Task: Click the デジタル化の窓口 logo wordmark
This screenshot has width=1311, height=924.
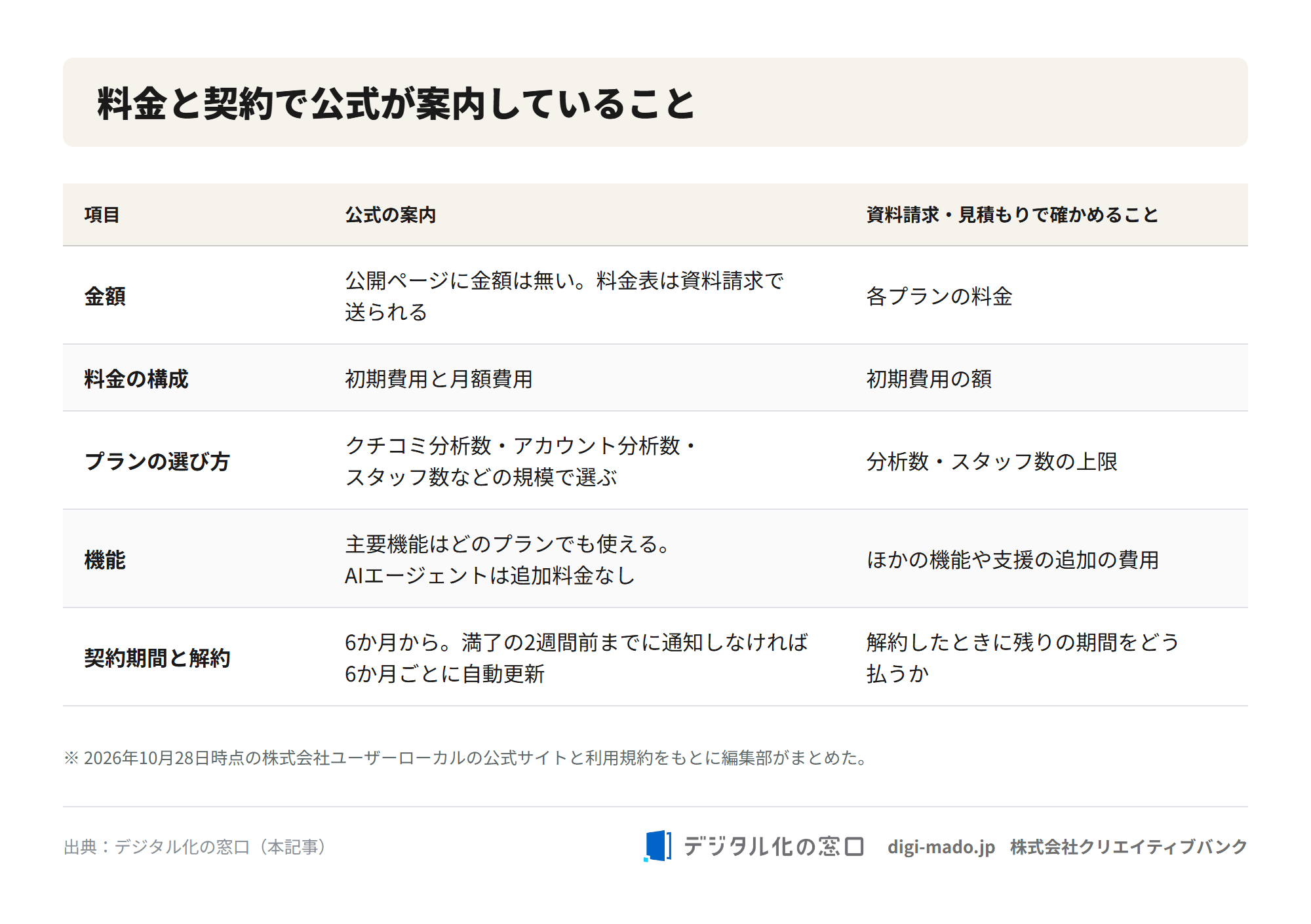Action: click(x=774, y=847)
